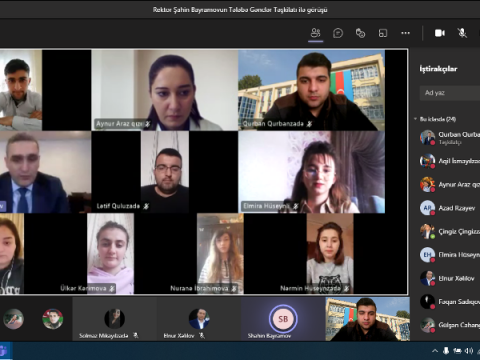Collapse the 'Bu iclasda (24)' participant list
The width and height of the screenshot is (480, 360).
click(416, 119)
